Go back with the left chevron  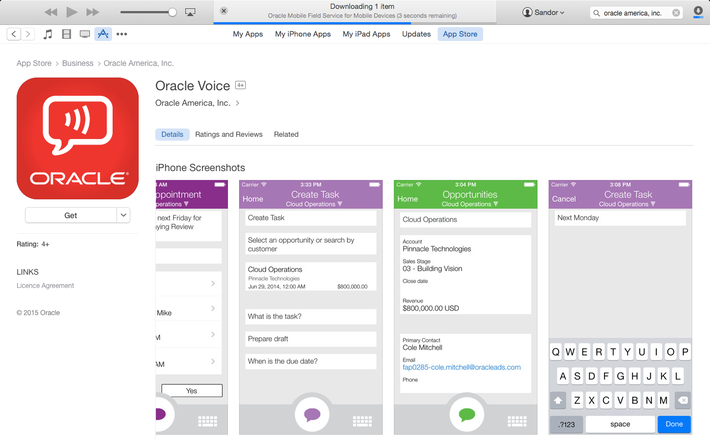pos(14,34)
